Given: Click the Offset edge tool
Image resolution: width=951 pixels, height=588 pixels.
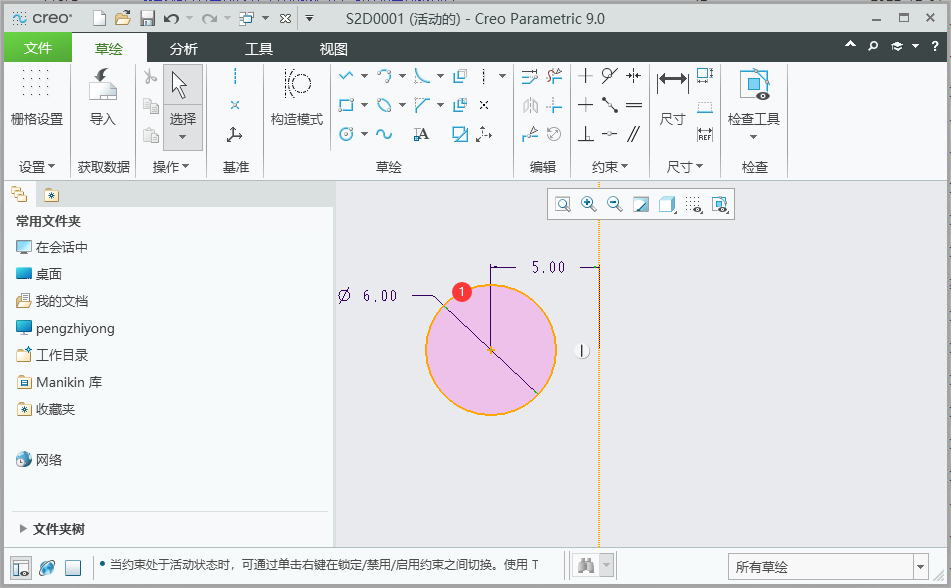Looking at the screenshot, I should coord(460,76).
